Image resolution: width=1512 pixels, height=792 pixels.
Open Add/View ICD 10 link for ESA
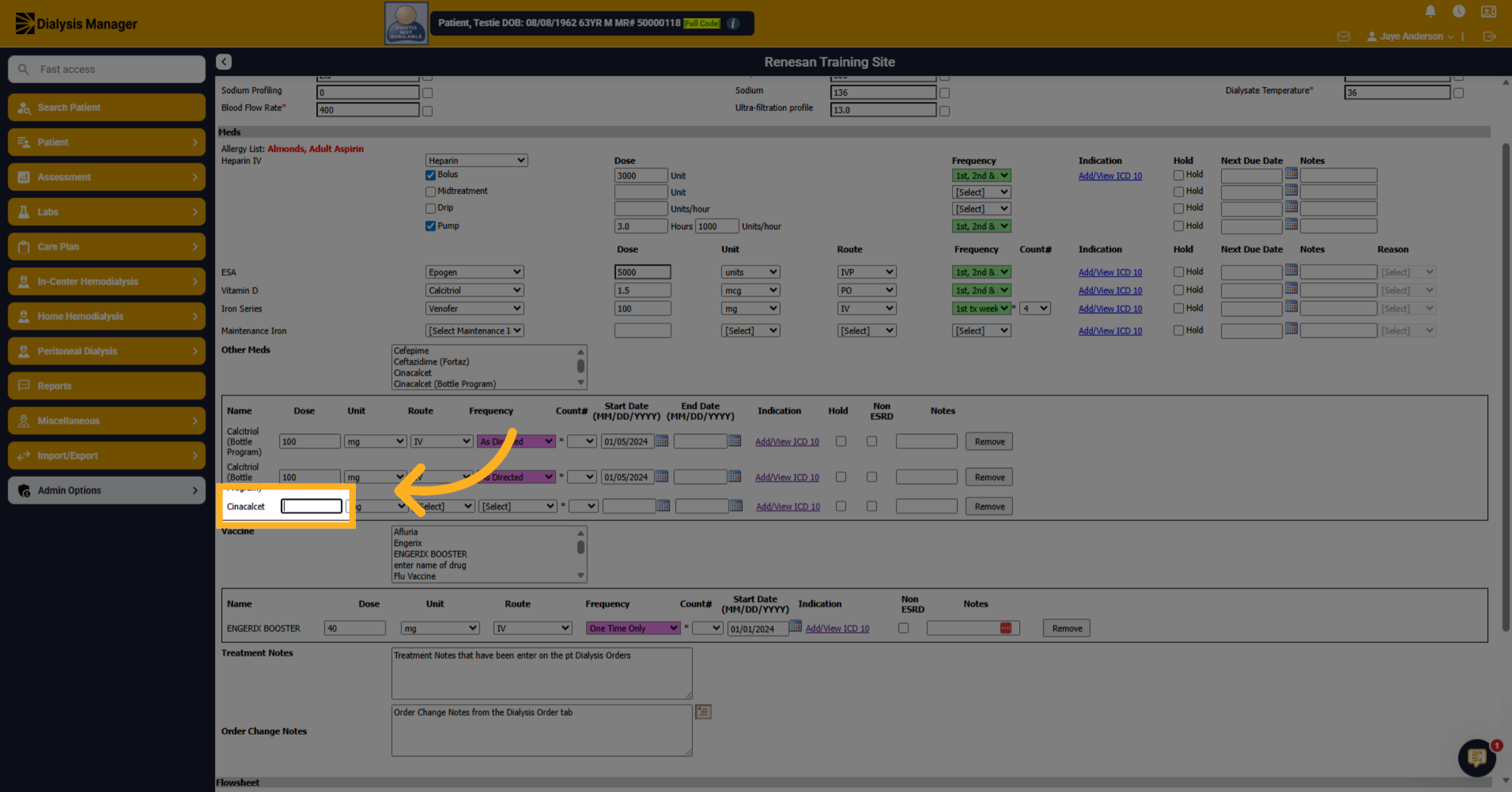click(1110, 272)
